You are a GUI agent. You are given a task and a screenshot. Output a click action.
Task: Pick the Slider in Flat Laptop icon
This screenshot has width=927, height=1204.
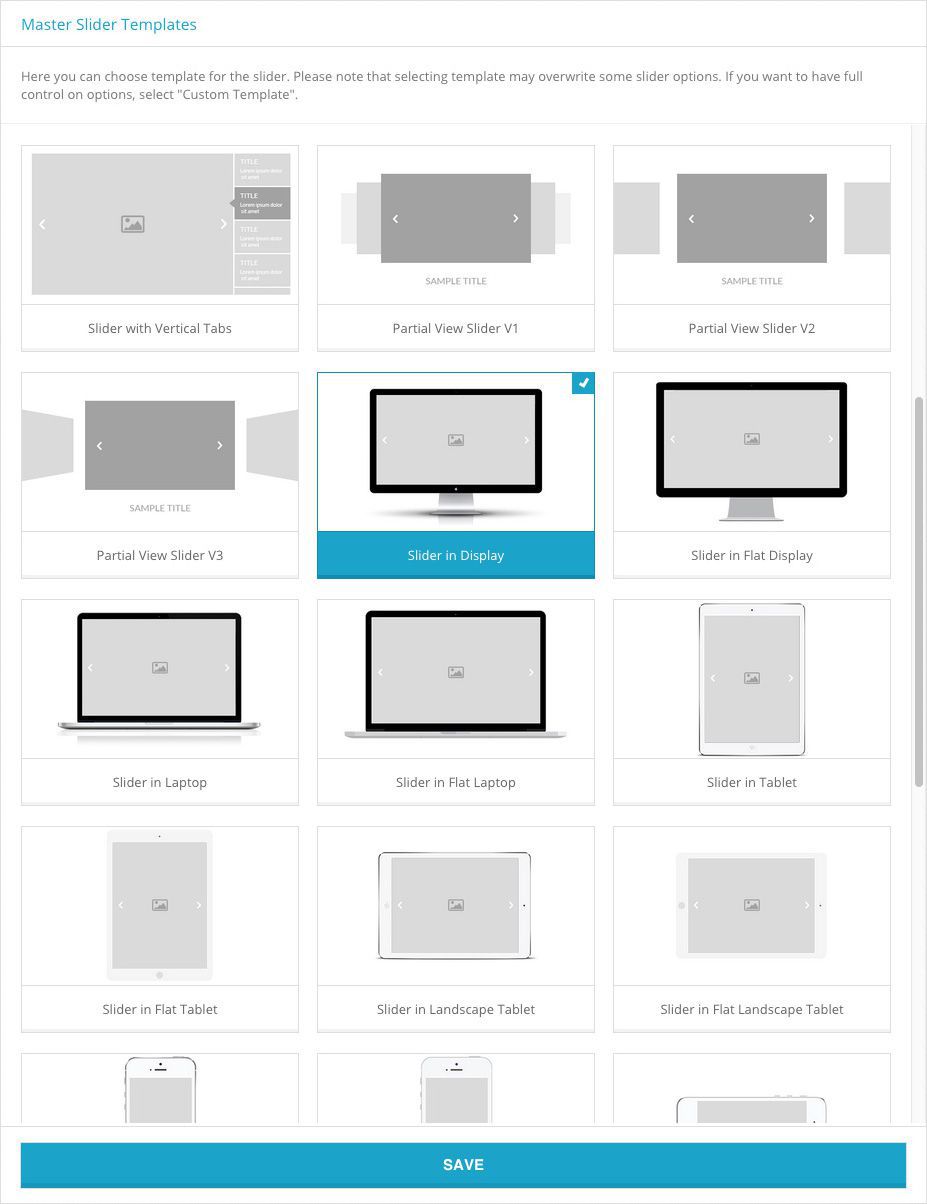455,673
